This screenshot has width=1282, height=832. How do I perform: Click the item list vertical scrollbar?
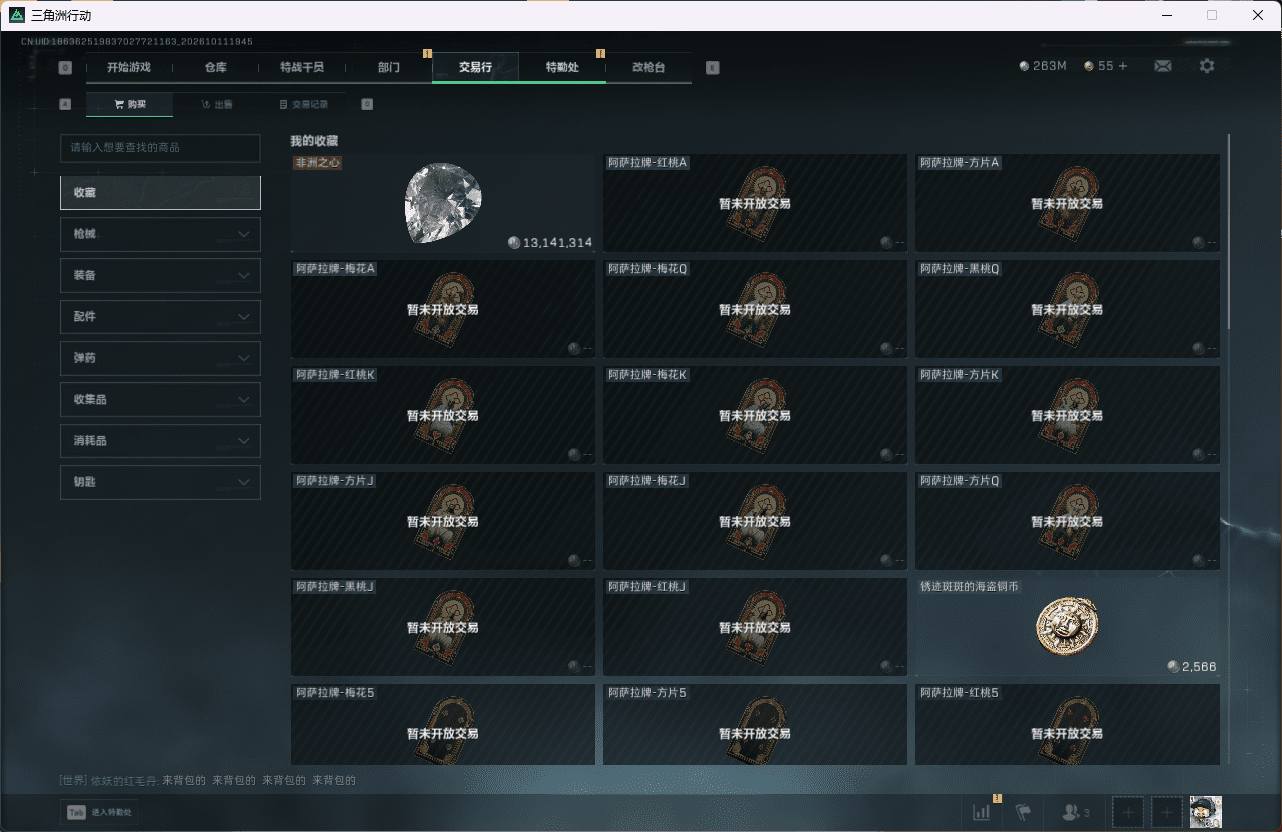click(x=1228, y=230)
